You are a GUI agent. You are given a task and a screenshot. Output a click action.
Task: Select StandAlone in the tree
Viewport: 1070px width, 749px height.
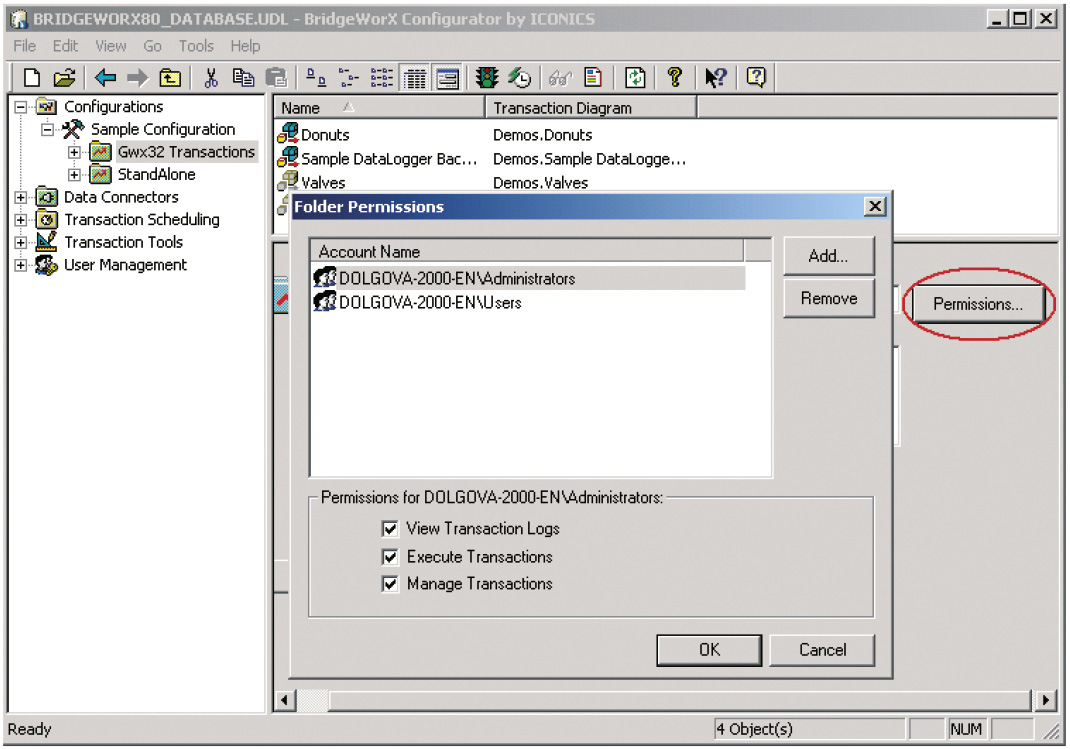[x=156, y=175]
